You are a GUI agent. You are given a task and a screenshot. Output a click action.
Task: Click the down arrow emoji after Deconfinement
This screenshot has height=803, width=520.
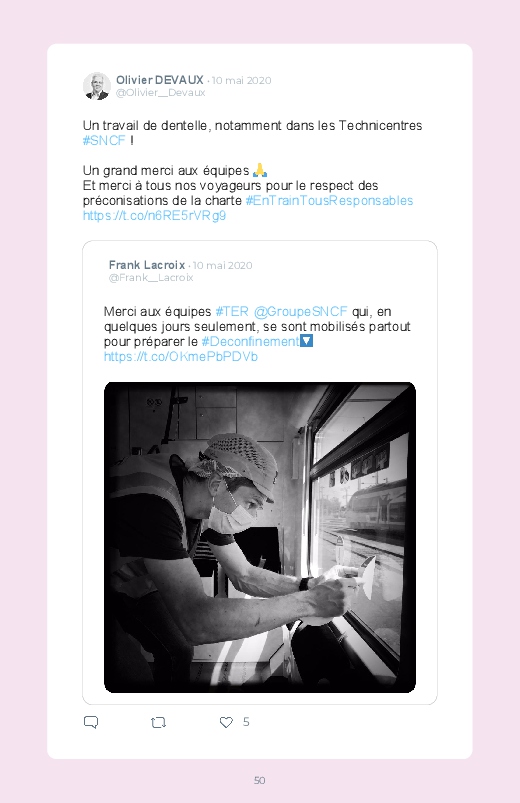pyautogui.click(x=306, y=341)
